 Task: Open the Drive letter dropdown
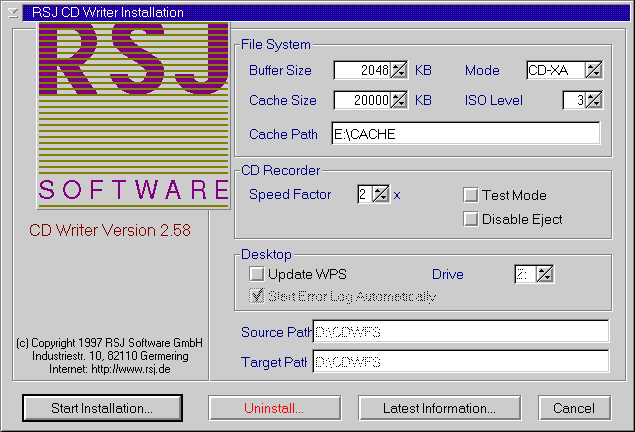(545, 274)
